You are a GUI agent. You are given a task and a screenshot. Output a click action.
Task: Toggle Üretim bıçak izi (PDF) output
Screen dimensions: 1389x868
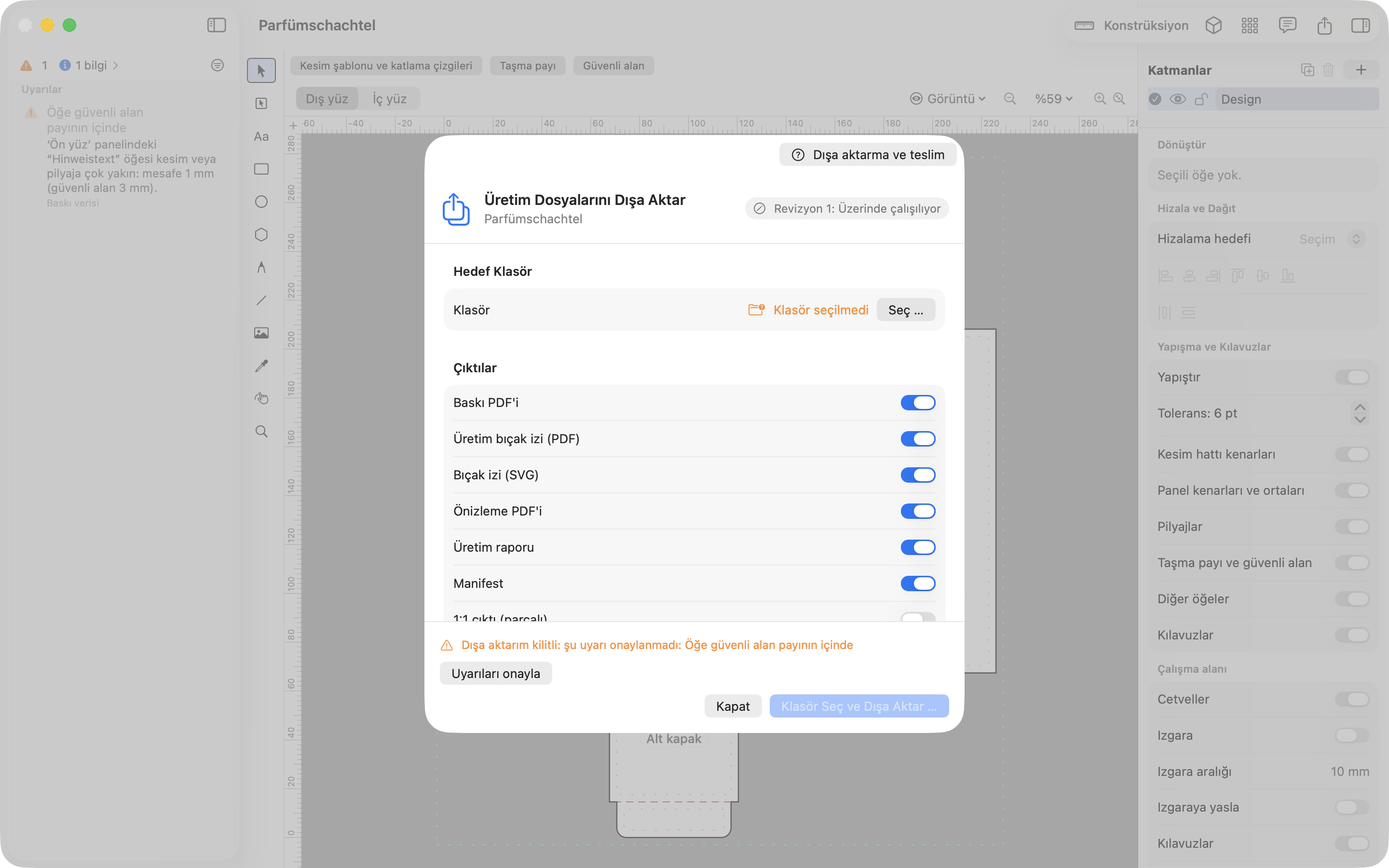917,439
